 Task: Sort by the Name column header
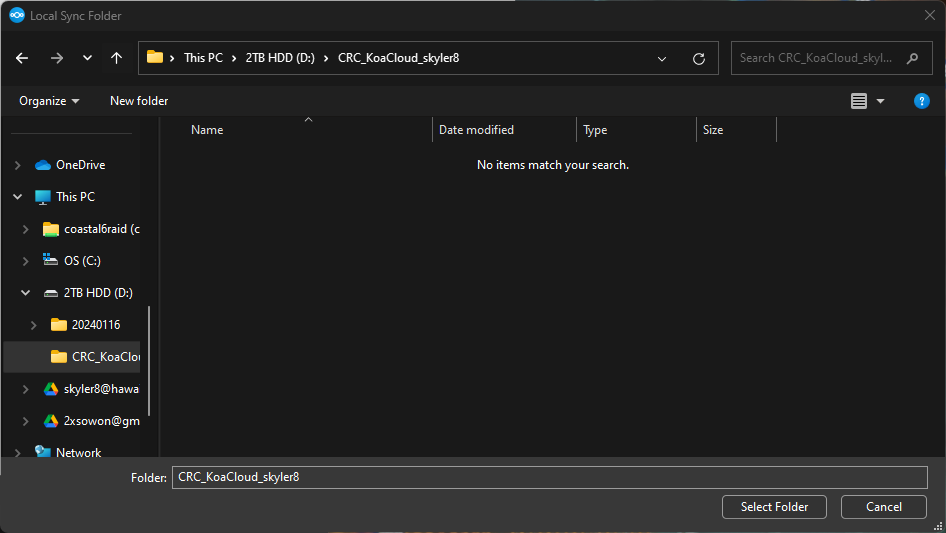click(x=207, y=130)
